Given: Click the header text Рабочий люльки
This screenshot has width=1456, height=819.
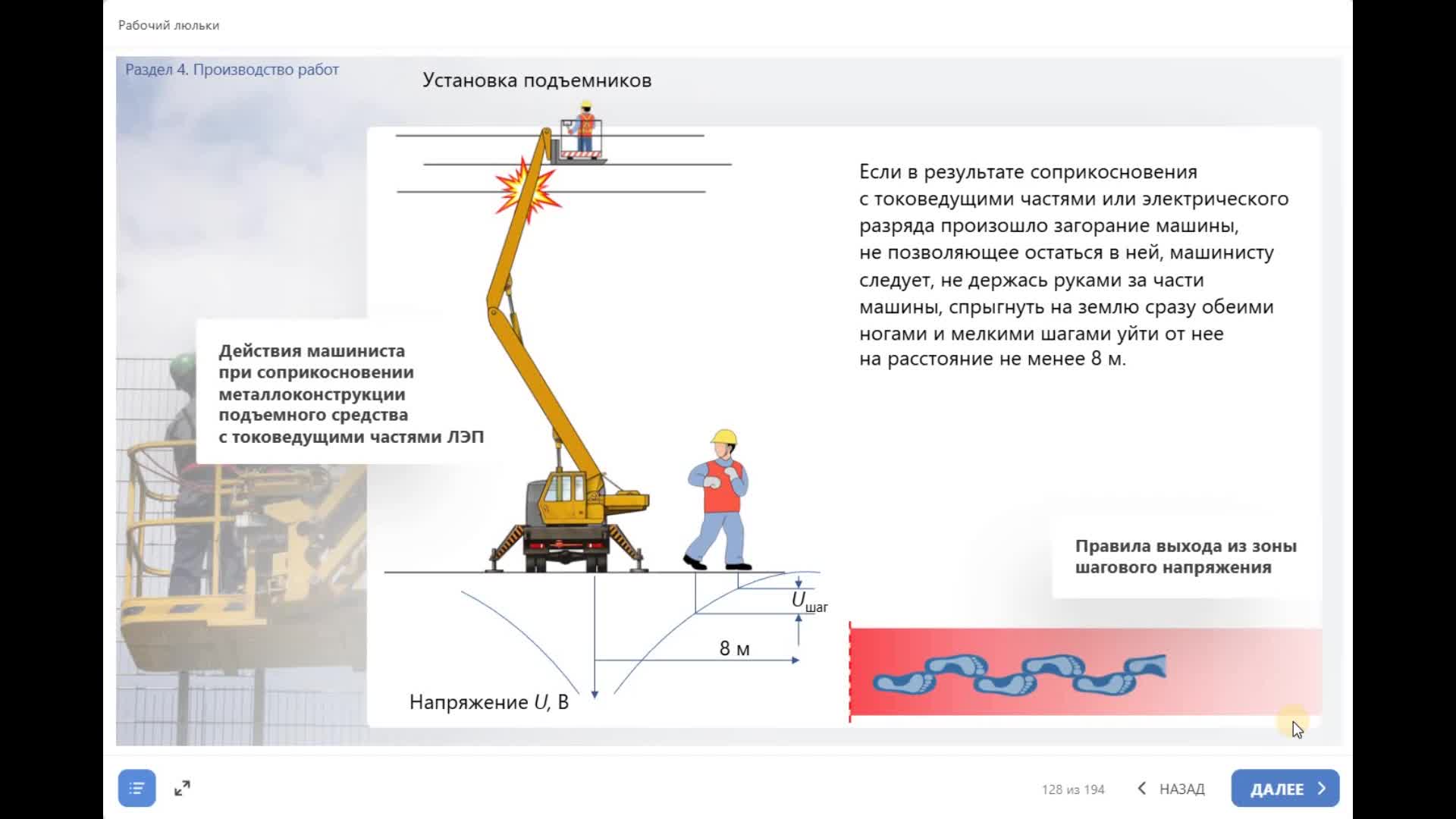Looking at the screenshot, I should pos(168,25).
